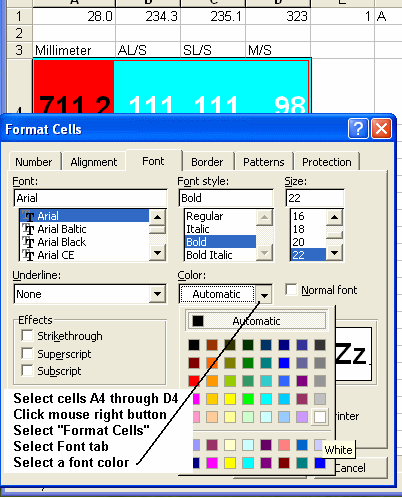Click the font list scroll-up arrow
Image resolution: width=402 pixels, height=499 pixels.
(157, 218)
